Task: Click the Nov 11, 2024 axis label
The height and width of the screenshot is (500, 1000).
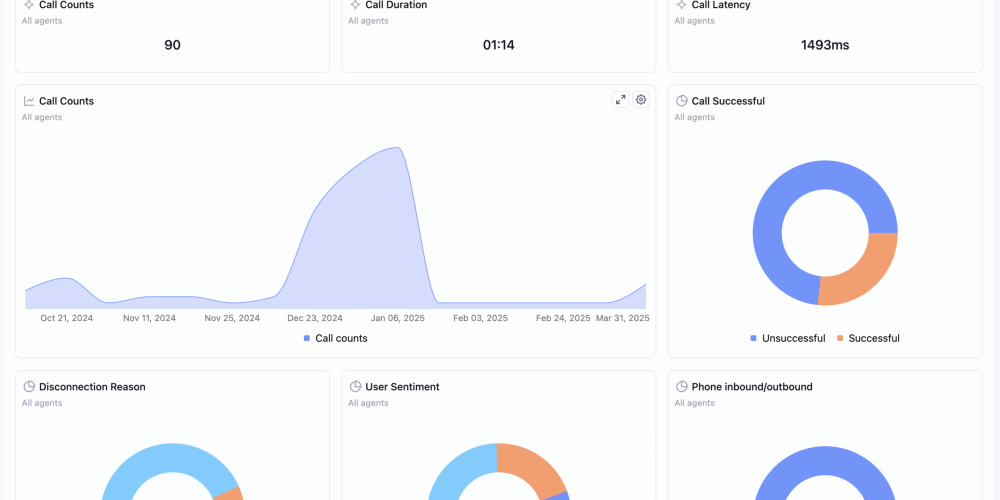Action: (149, 318)
